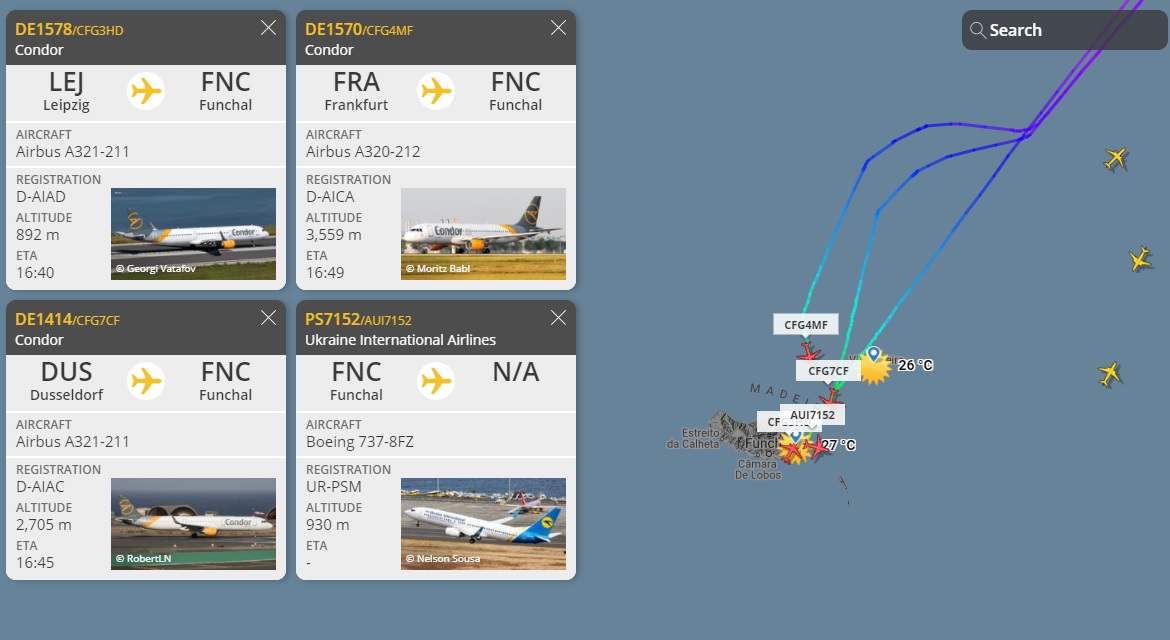
Task: Click the plane icon between FNC and N/A
Action: tap(436, 381)
